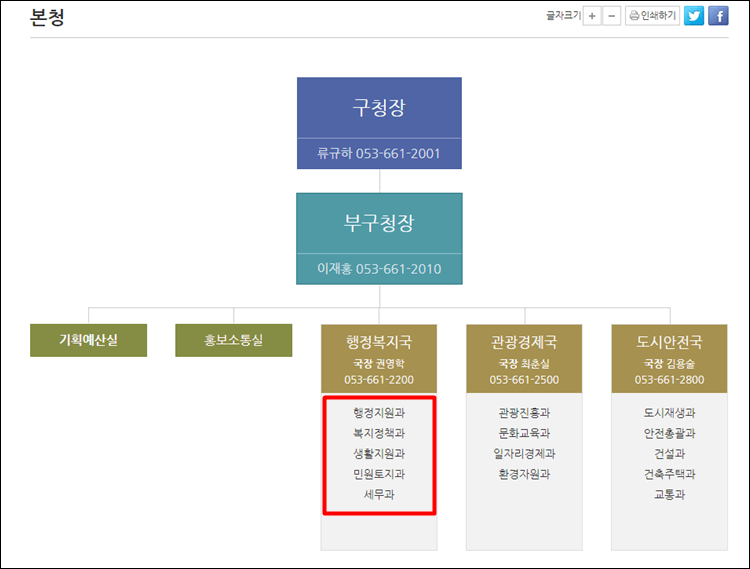
Task: Open 생활지원과 link
Action: click(379, 454)
